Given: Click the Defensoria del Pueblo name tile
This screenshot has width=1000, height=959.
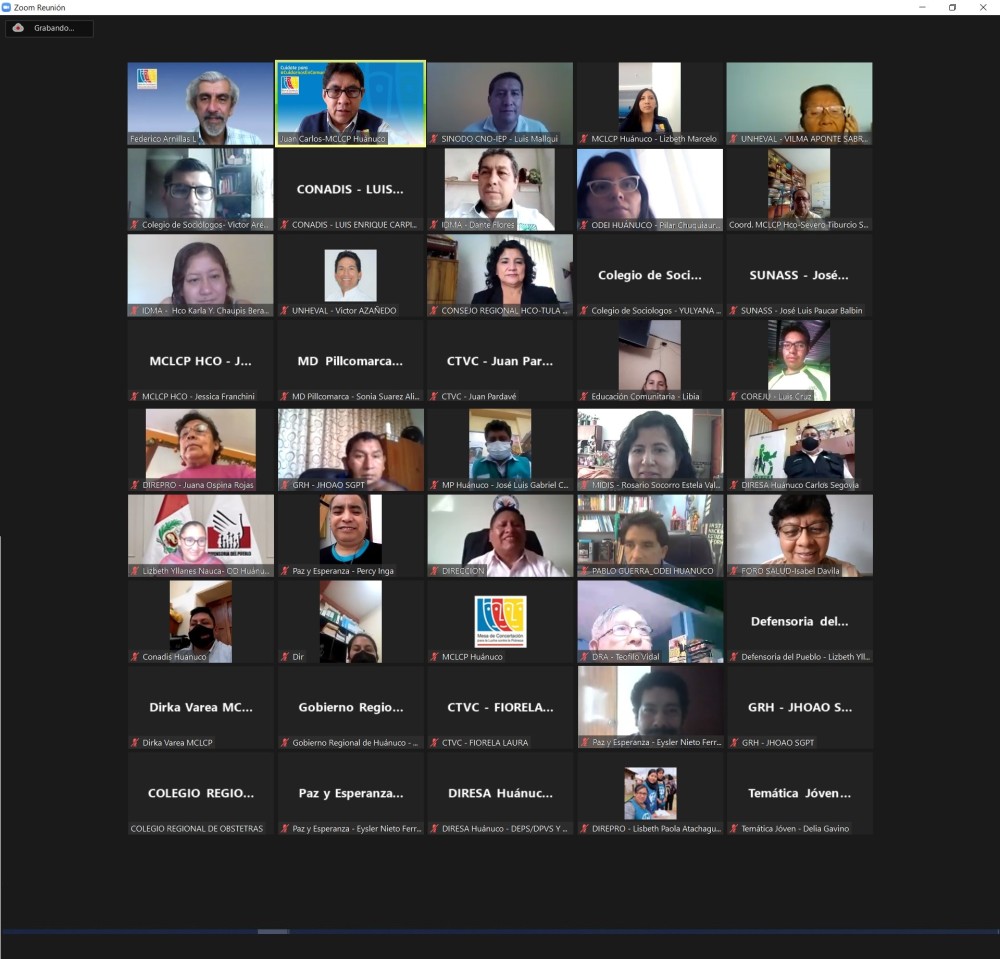Looking at the screenshot, I should 799,621.
